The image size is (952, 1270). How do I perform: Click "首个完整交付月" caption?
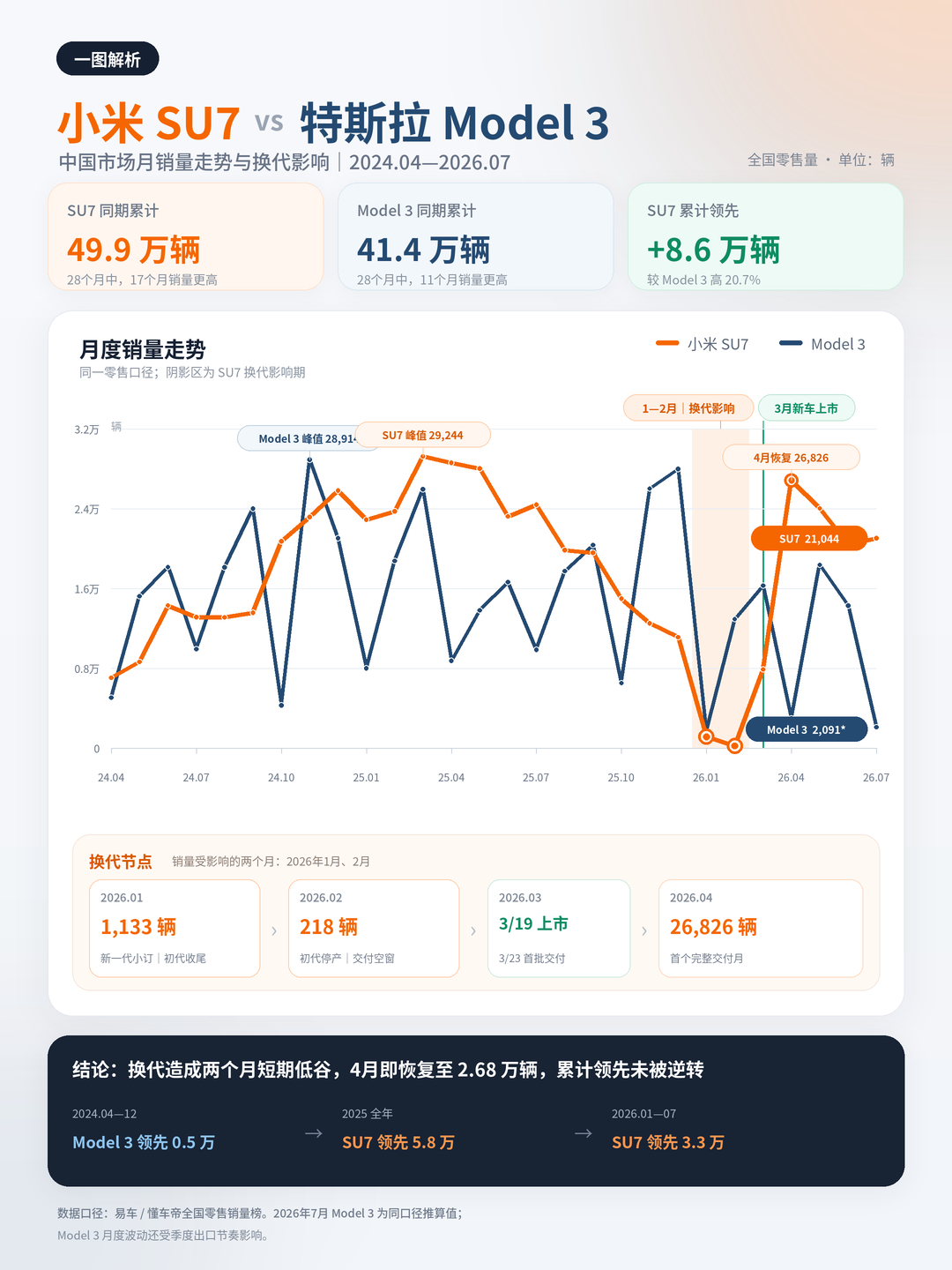[707, 958]
